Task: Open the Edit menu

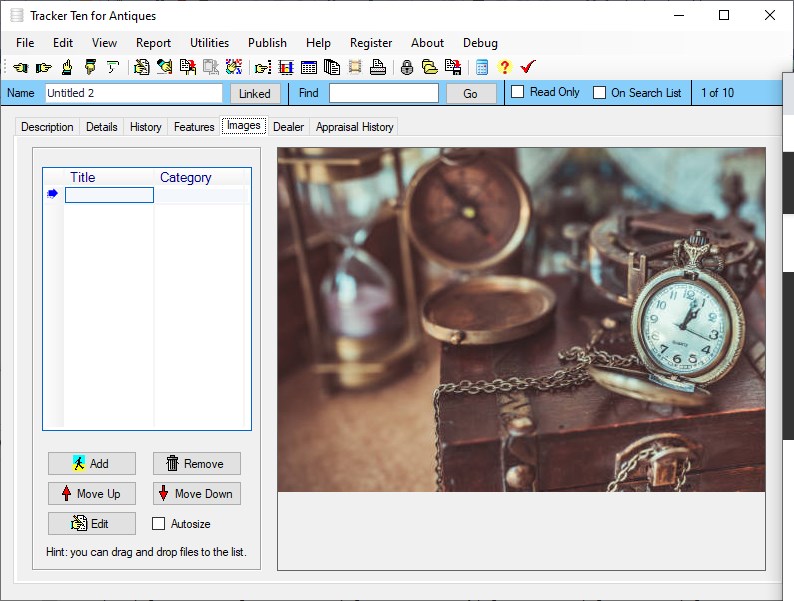Action: click(63, 43)
